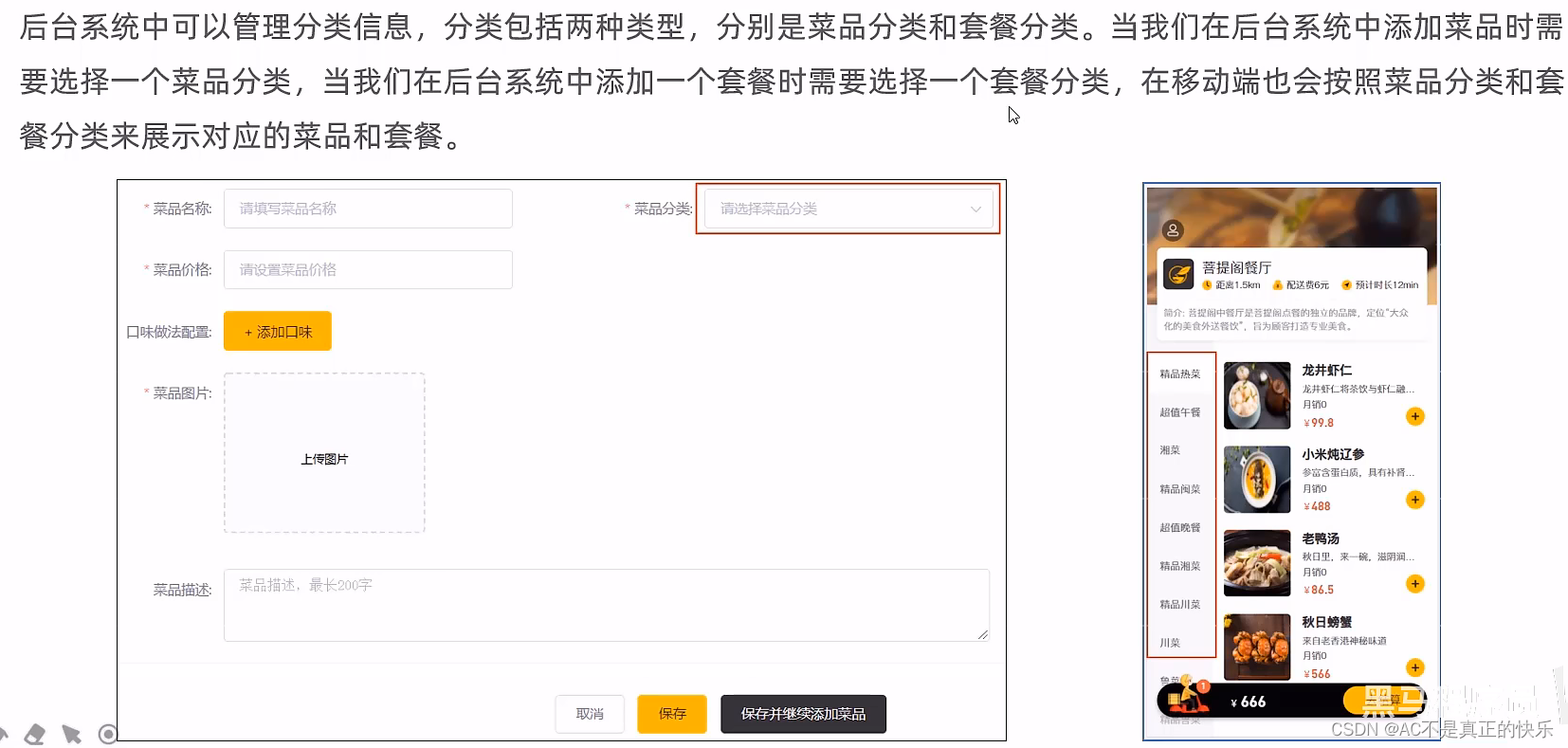Click the 添加口味 button

coord(278,331)
